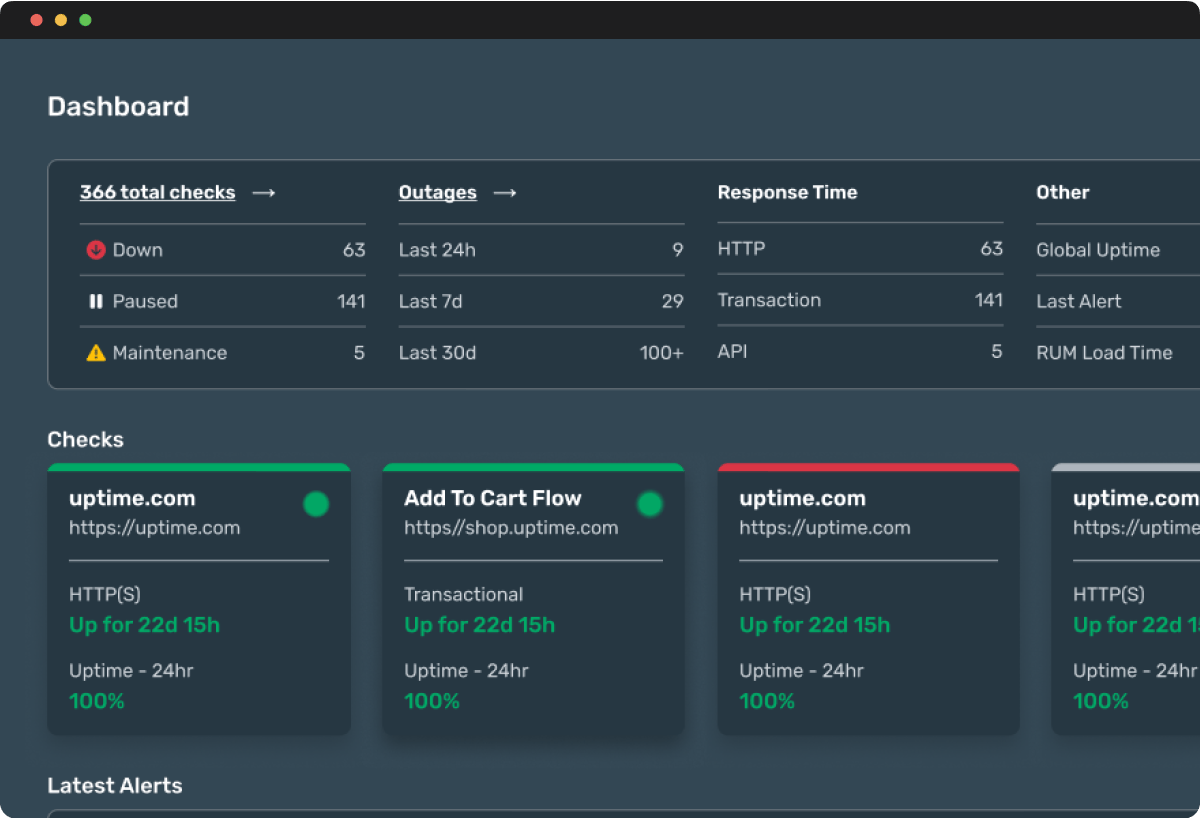Click the arrow next to Outages
1200x818 pixels.
point(505,193)
